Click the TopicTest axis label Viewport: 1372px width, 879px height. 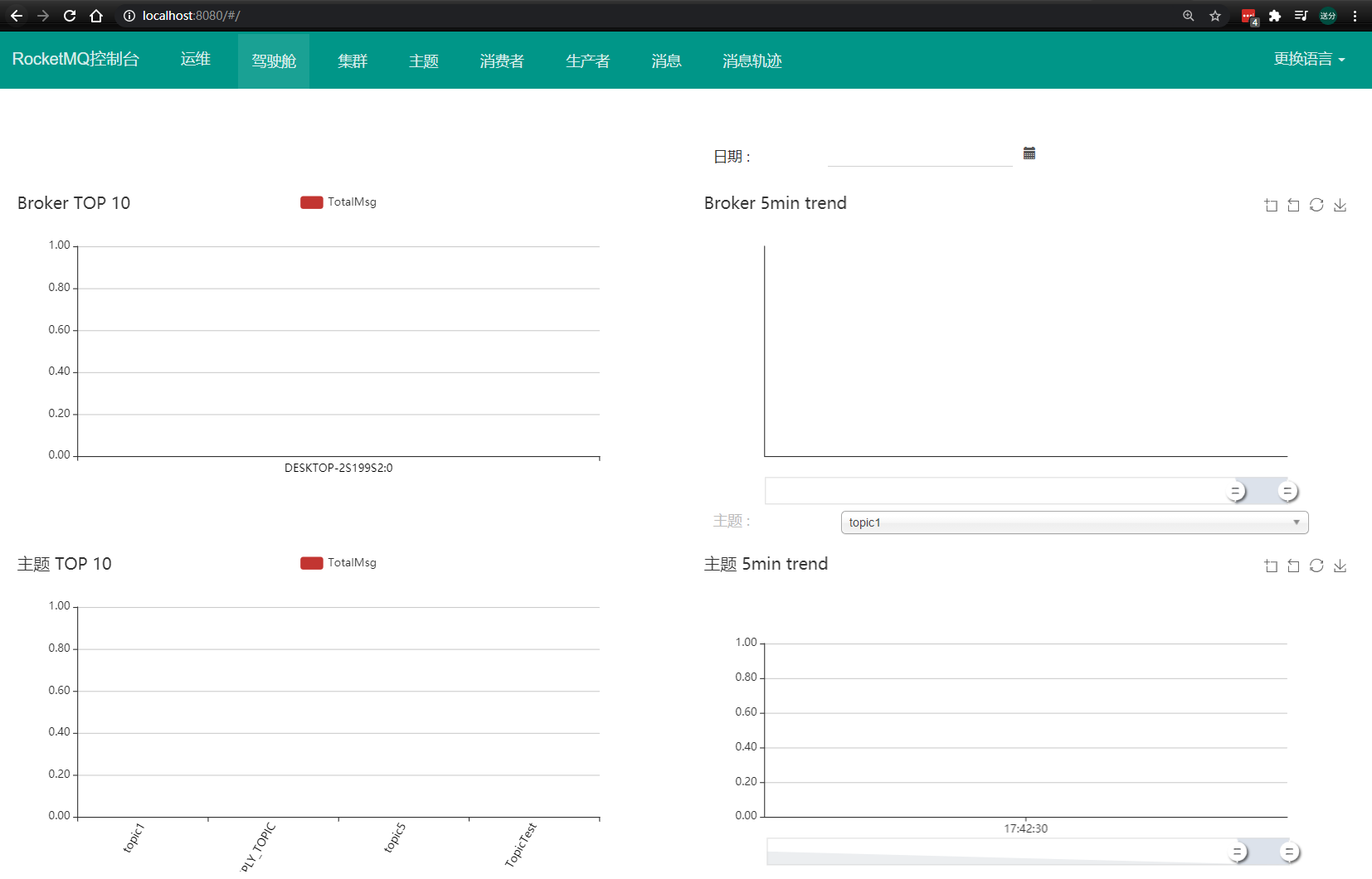[521, 844]
